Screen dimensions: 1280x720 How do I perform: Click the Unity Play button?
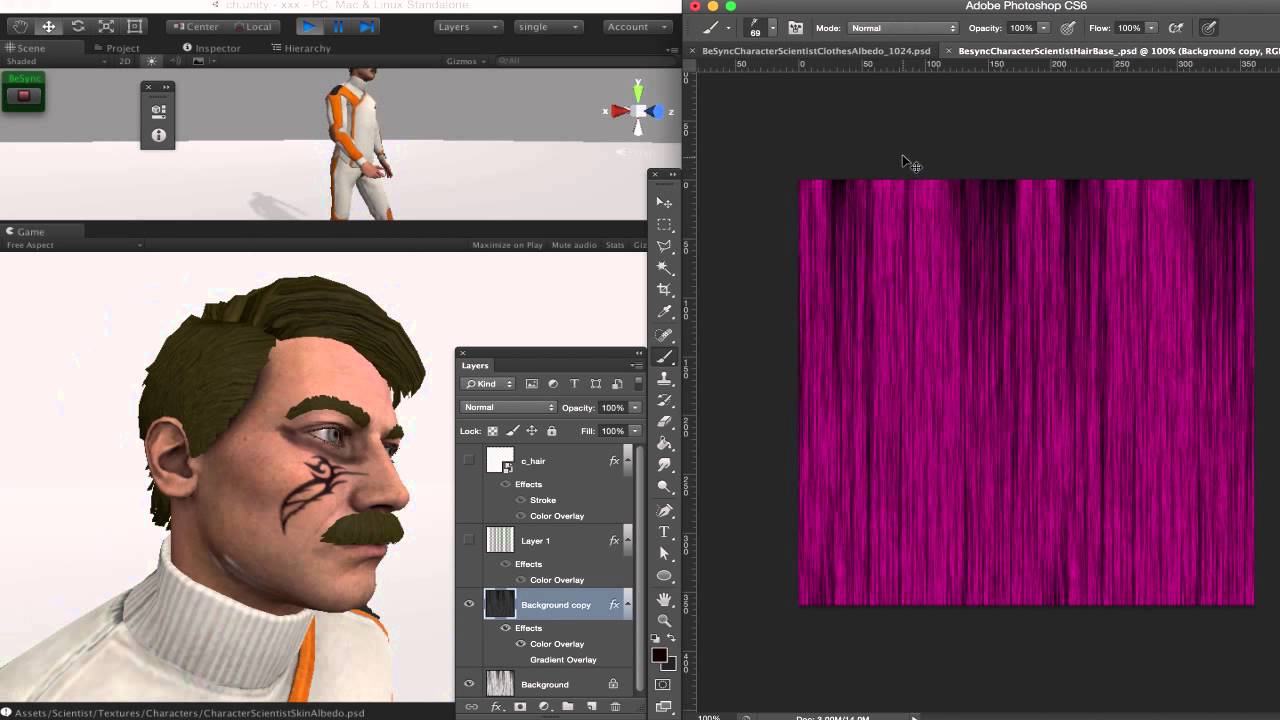(x=309, y=27)
